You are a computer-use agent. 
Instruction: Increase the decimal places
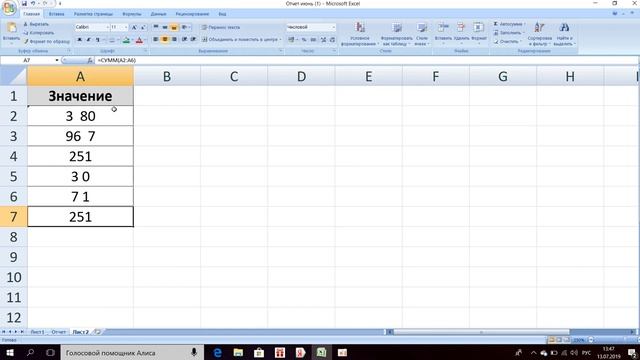click(x=323, y=40)
